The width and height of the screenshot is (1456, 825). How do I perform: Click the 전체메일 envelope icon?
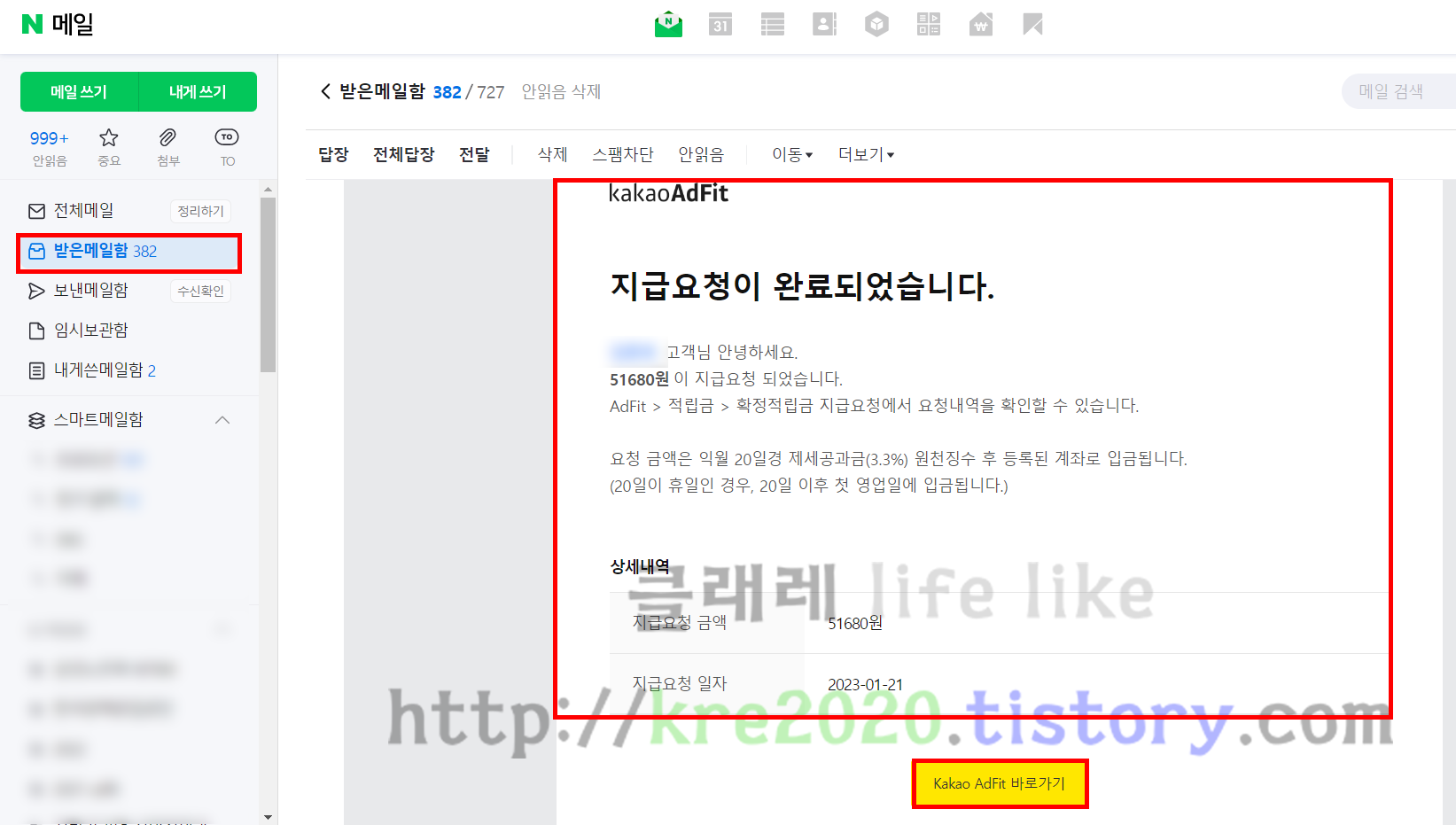click(36, 211)
